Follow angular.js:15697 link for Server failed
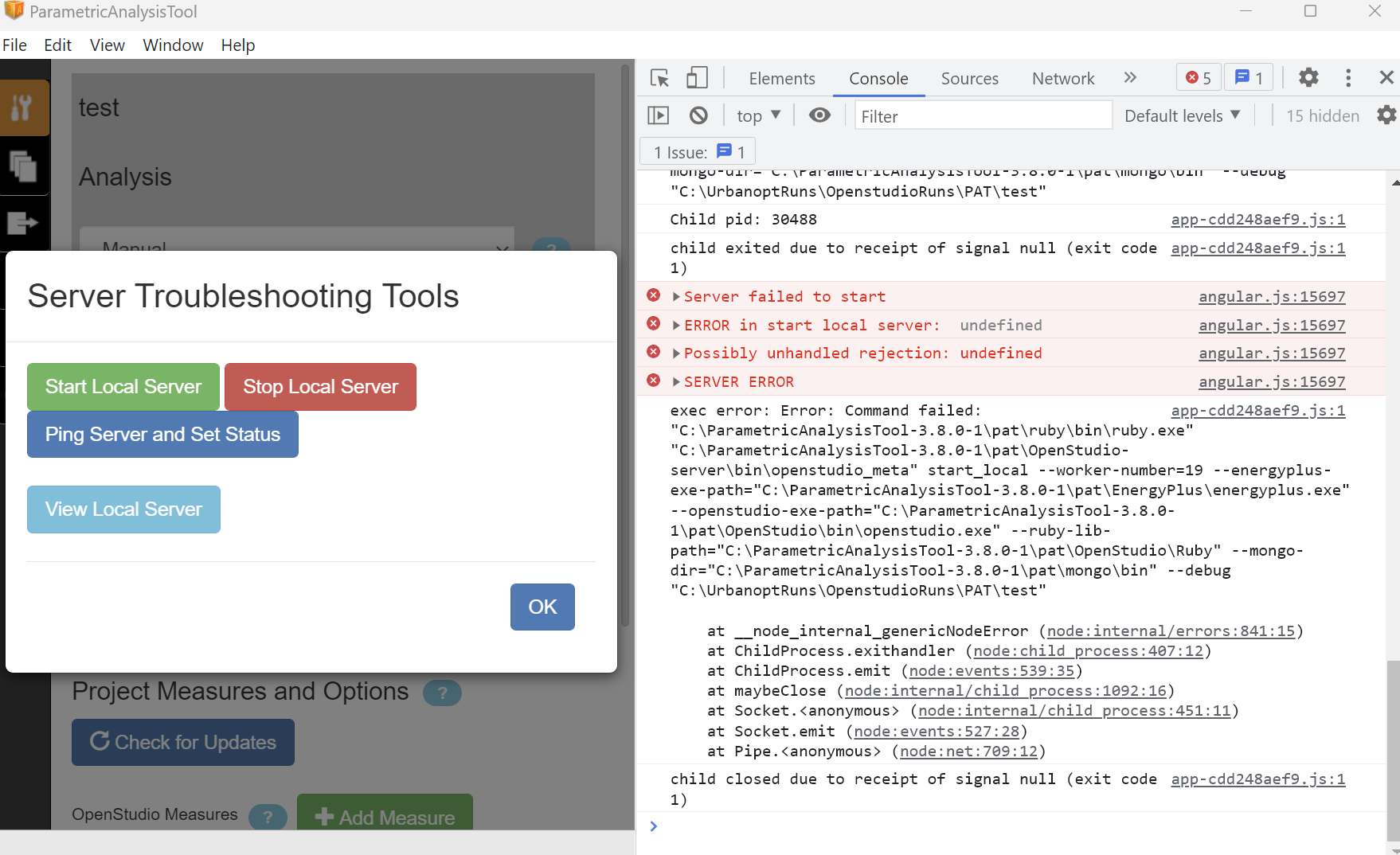 1272,296
